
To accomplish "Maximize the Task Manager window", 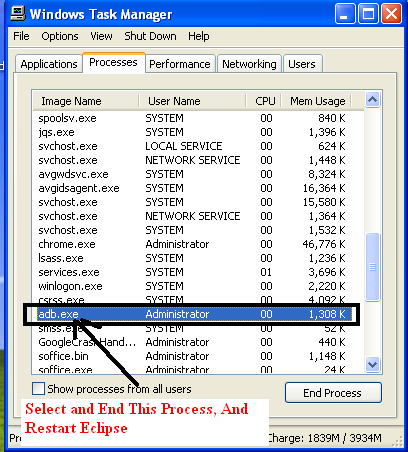I will (368, 14).
